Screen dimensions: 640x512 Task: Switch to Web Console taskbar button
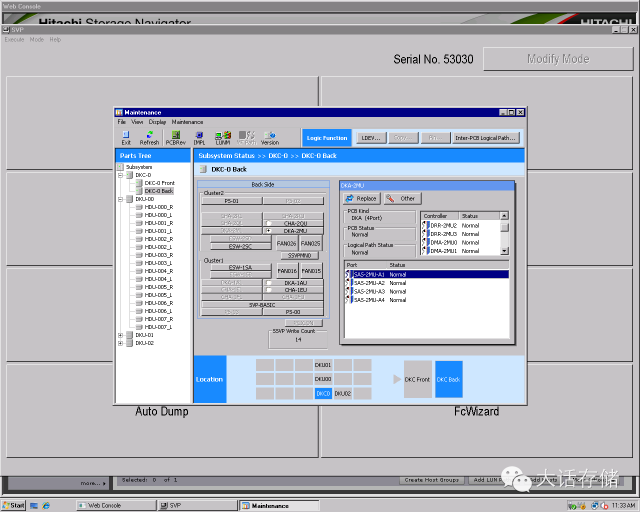116,505
